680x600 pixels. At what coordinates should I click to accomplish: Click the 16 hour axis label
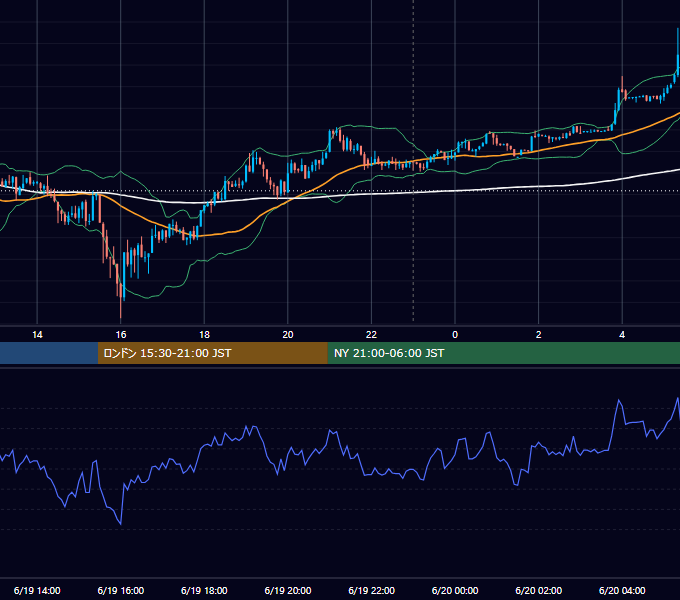121,335
